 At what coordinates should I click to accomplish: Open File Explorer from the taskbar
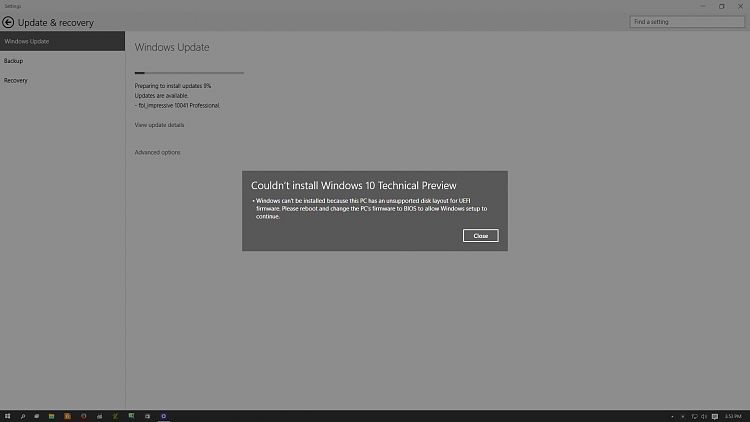coord(51,416)
